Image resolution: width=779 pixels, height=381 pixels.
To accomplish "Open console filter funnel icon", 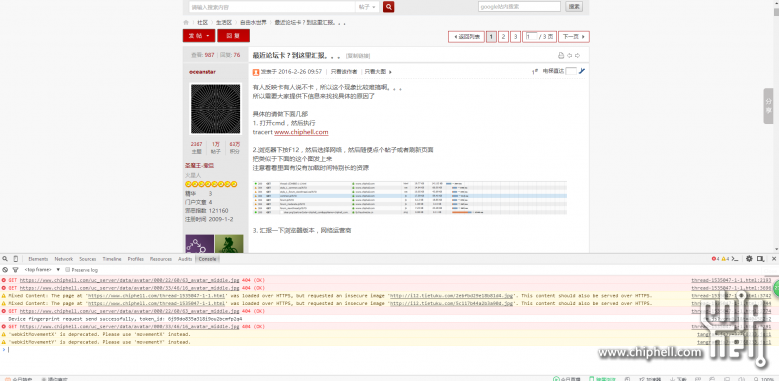I will (x=15, y=270).
